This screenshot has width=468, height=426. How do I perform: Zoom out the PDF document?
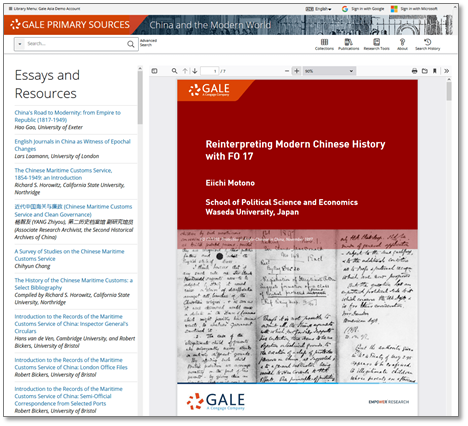[x=287, y=71]
